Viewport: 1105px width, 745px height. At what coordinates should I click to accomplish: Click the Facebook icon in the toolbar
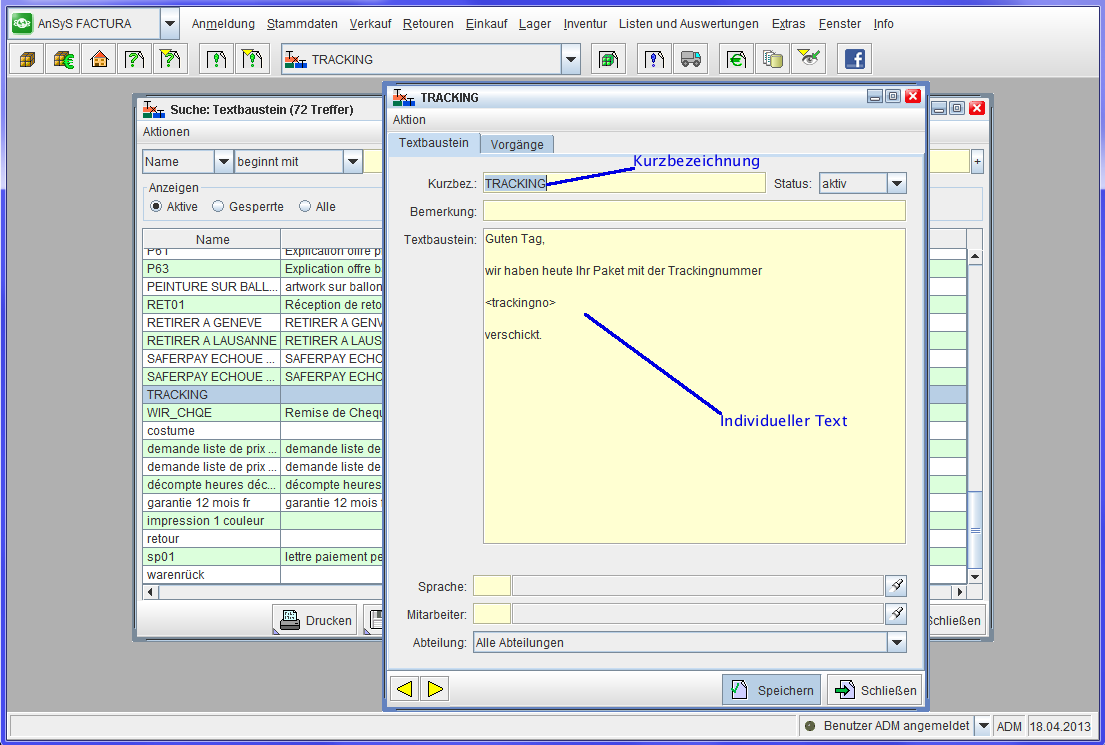point(854,60)
